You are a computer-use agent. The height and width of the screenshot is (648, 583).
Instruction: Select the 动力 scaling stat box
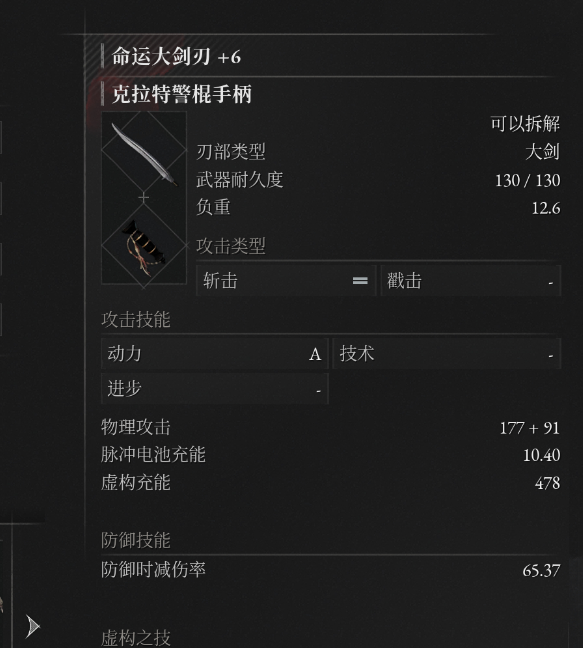click(215, 354)
